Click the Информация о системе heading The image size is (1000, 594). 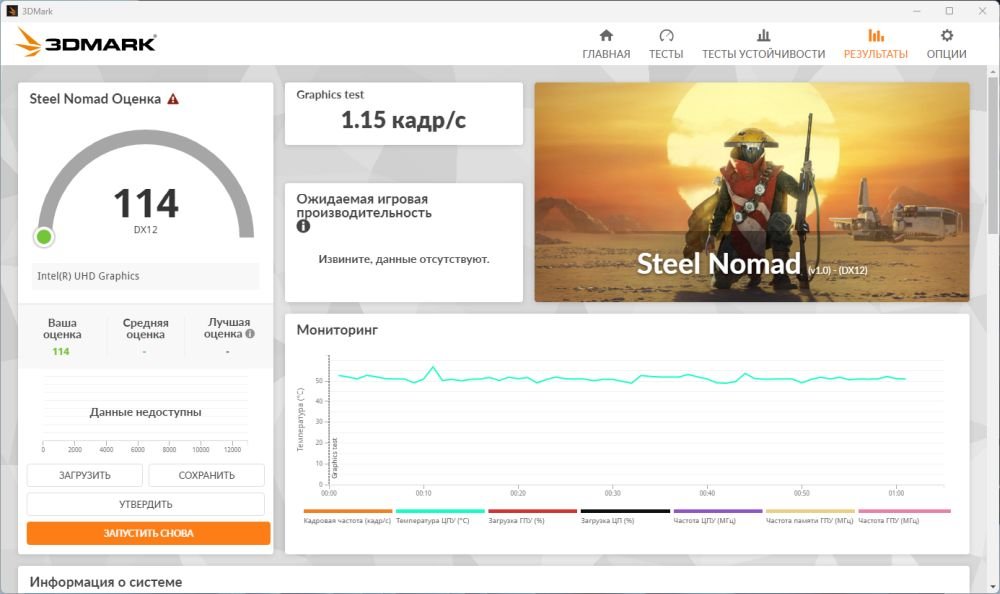click(x=106, y=582)
